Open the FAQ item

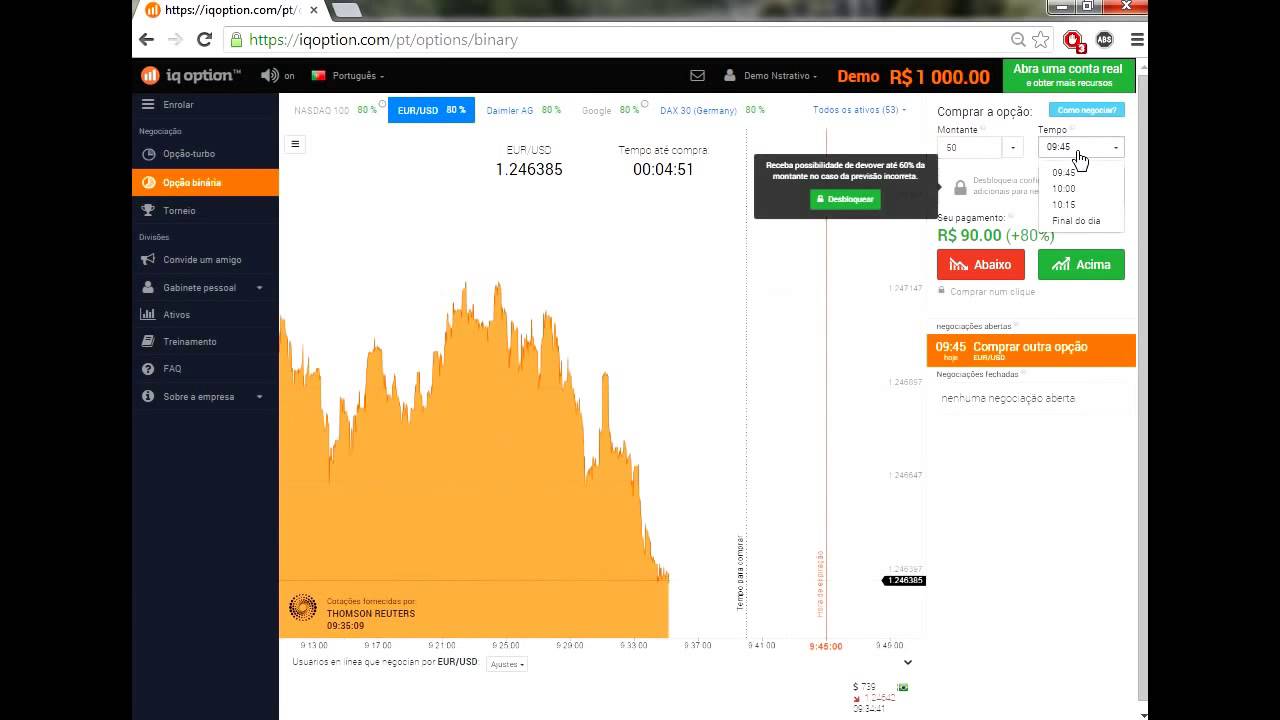[205, 368]
